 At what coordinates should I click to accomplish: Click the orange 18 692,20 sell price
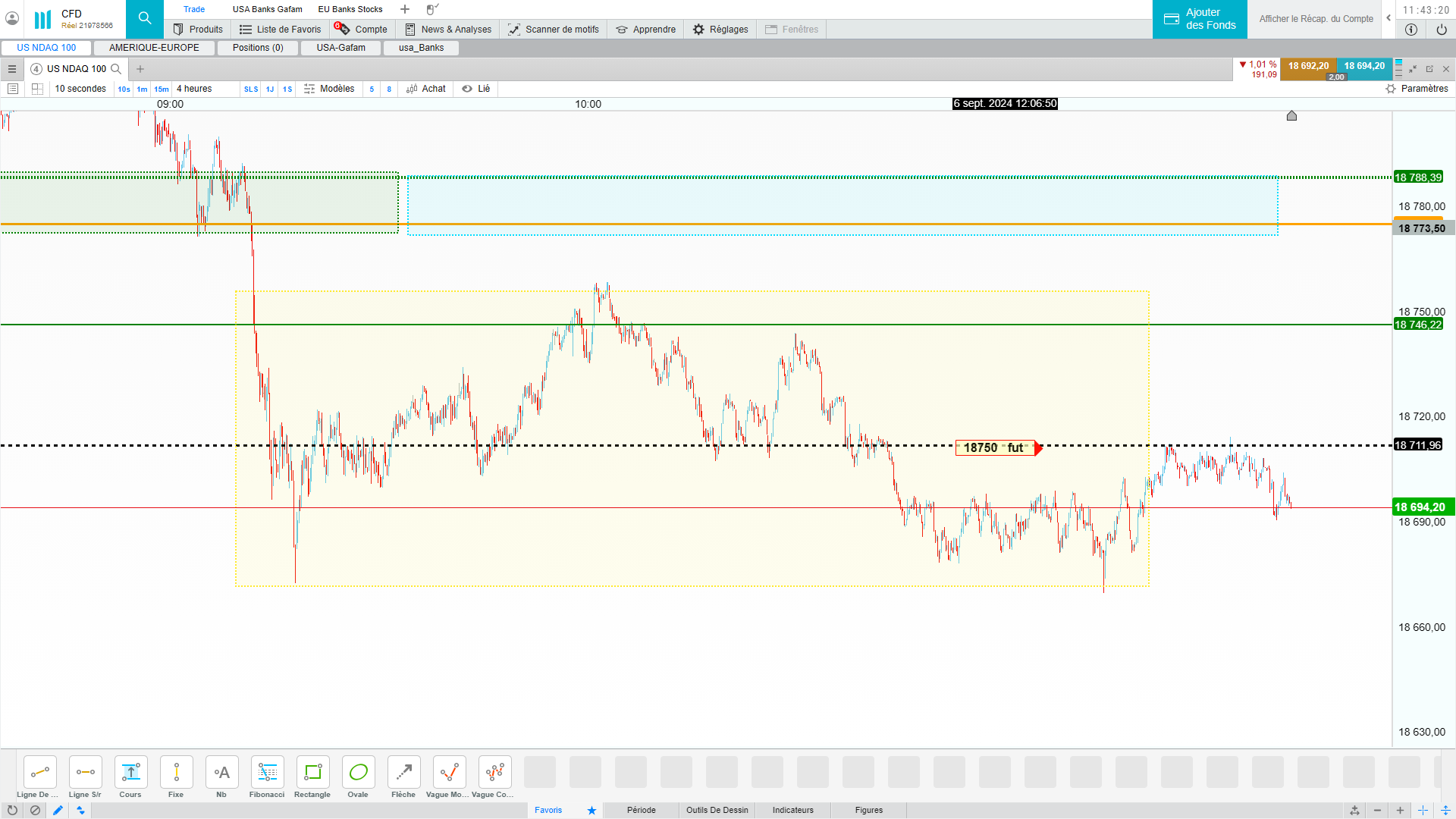(x=1308, y=66)
